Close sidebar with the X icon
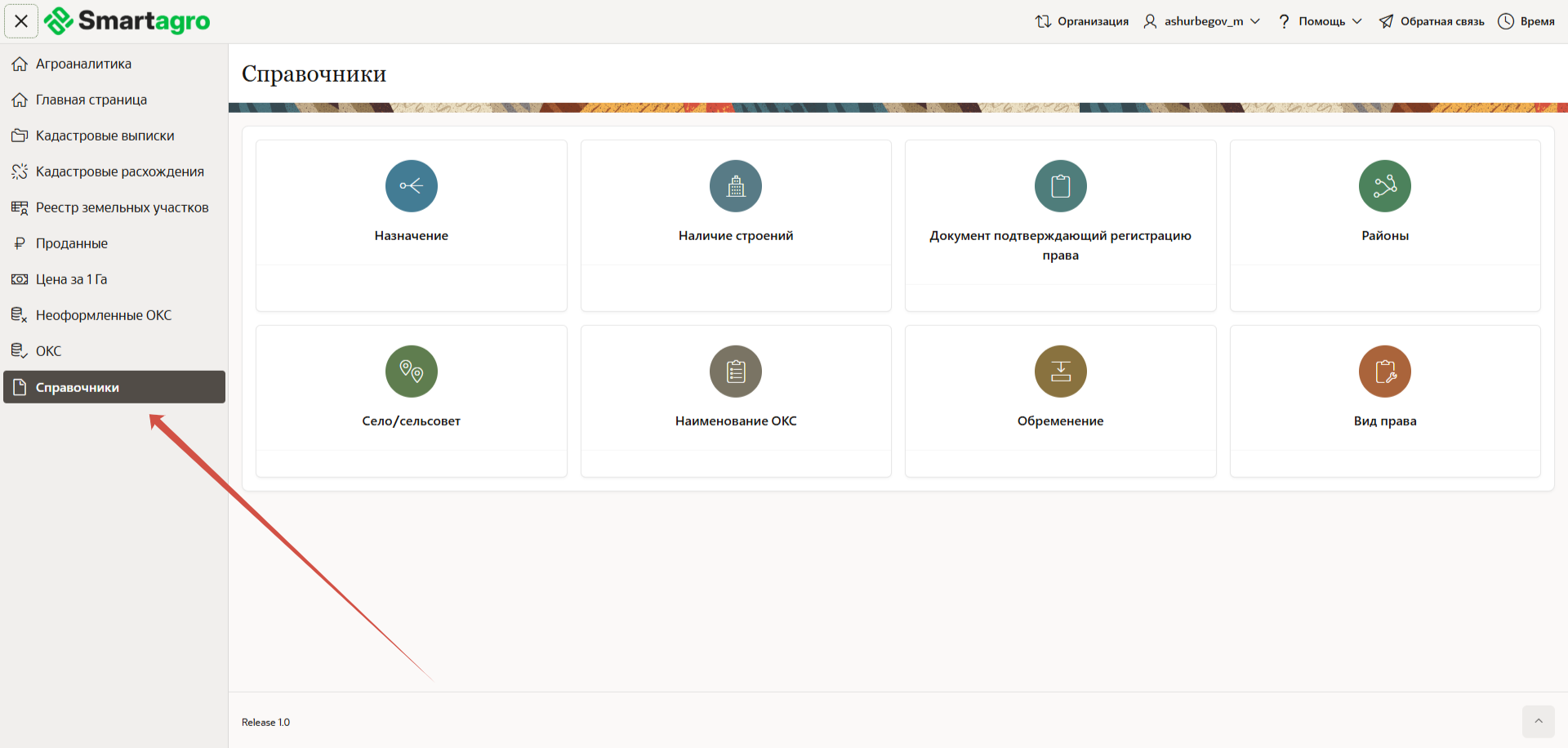This screenshot has width=1568, height=748. (21, 21)
